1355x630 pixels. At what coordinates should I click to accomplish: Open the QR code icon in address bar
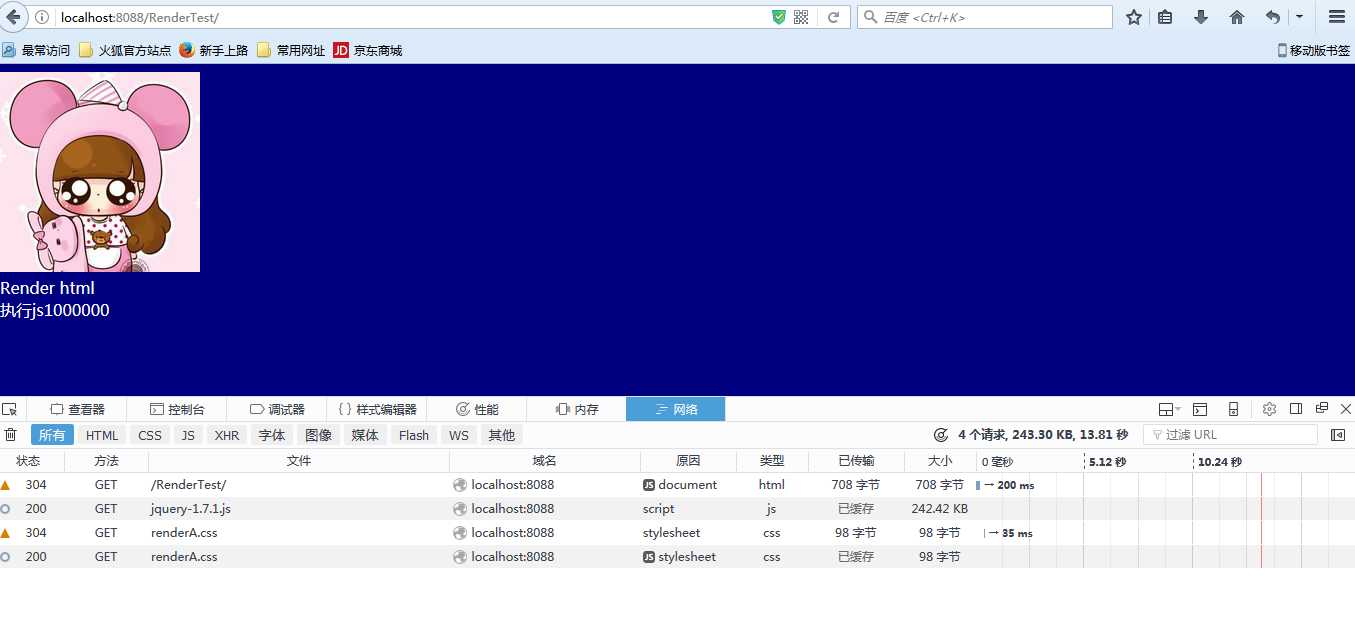(801, 17)
